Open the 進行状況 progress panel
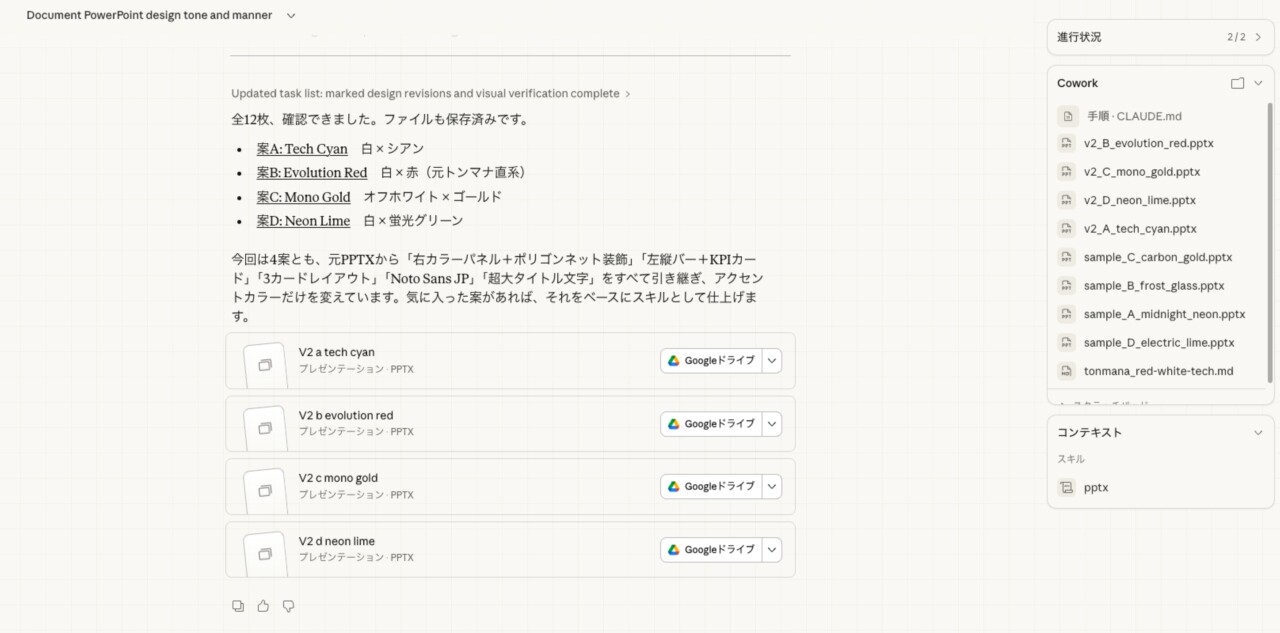Image resolution: width=1280 pixels, height=633 pixels. point(1258,37)
